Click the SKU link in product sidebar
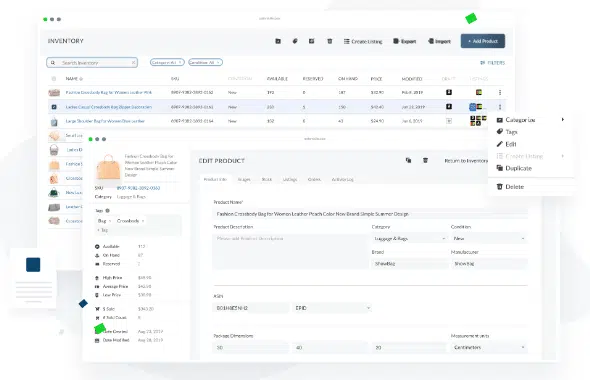The height and width of the screenshot is (380, 590). (138, 188)
